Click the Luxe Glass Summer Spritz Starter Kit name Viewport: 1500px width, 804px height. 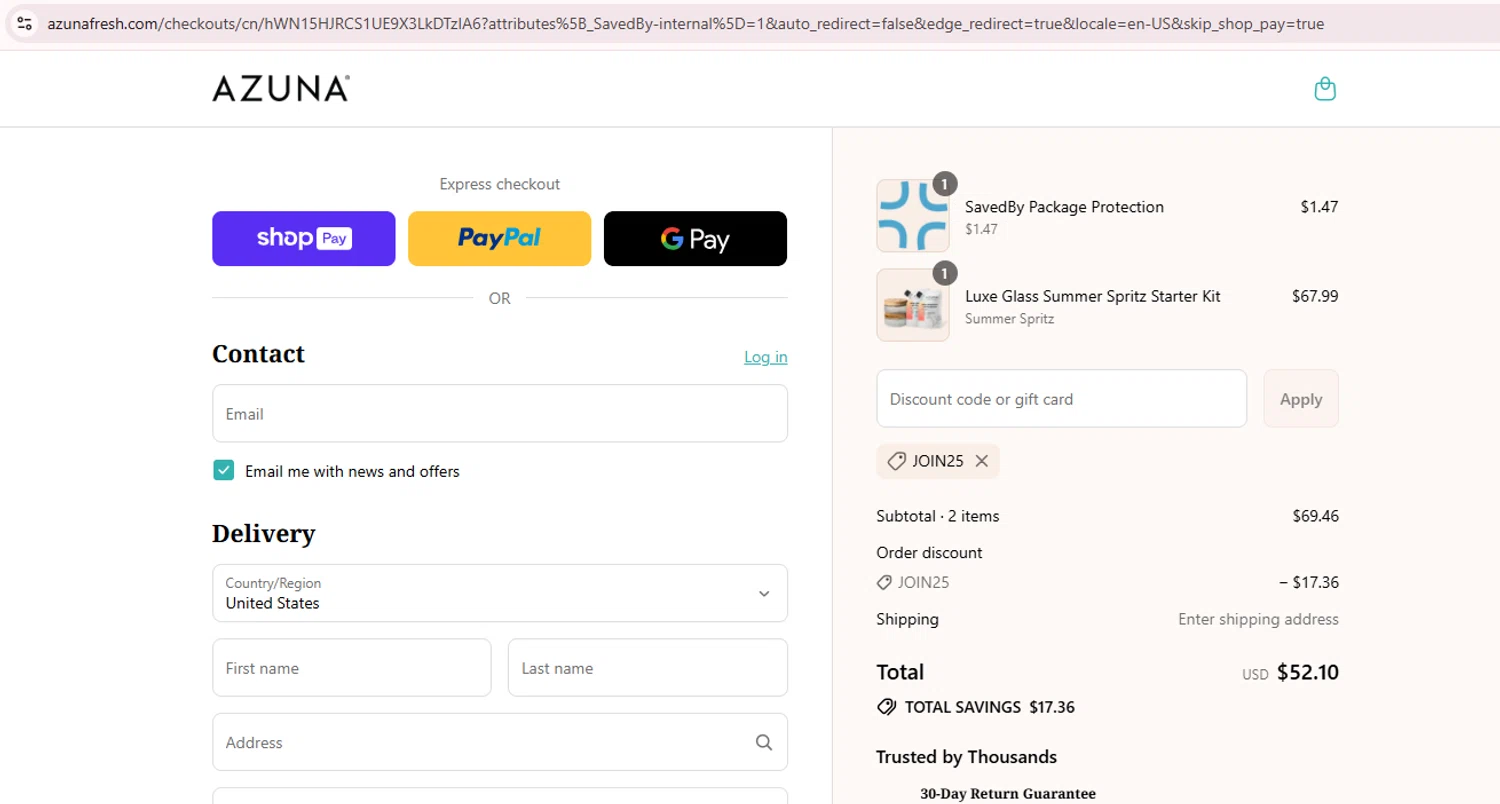(x=1093, y=296)
